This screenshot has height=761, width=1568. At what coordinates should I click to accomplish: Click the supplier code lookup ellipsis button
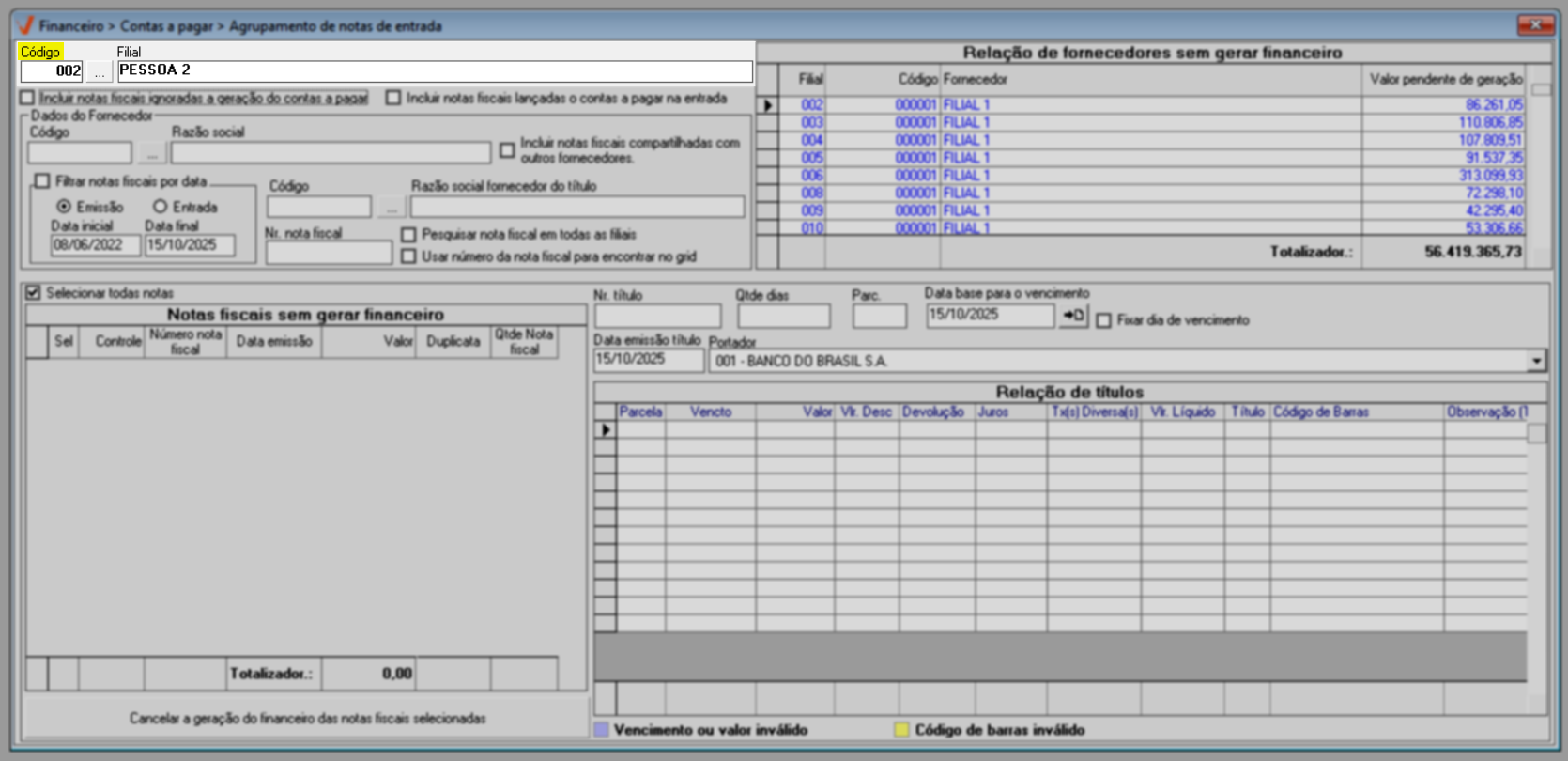[x=152, y=152]
